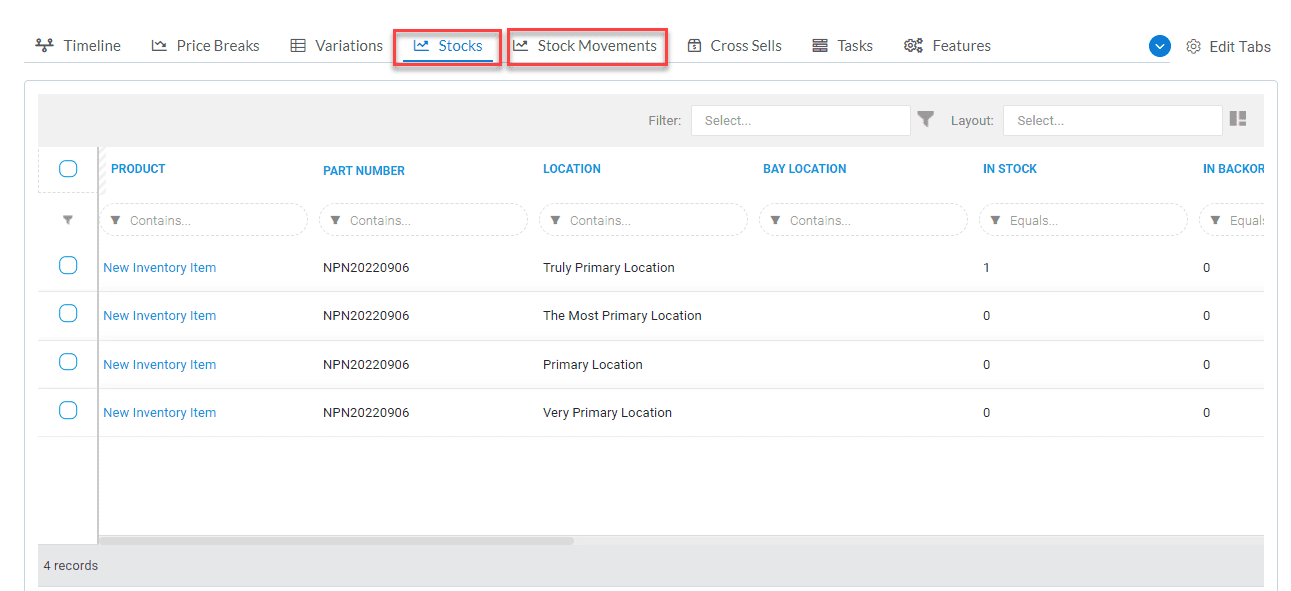Screen dimensions: 1291x591
Task: Expand the blue chevron for hidden tabs
Action: [1159, 45]
